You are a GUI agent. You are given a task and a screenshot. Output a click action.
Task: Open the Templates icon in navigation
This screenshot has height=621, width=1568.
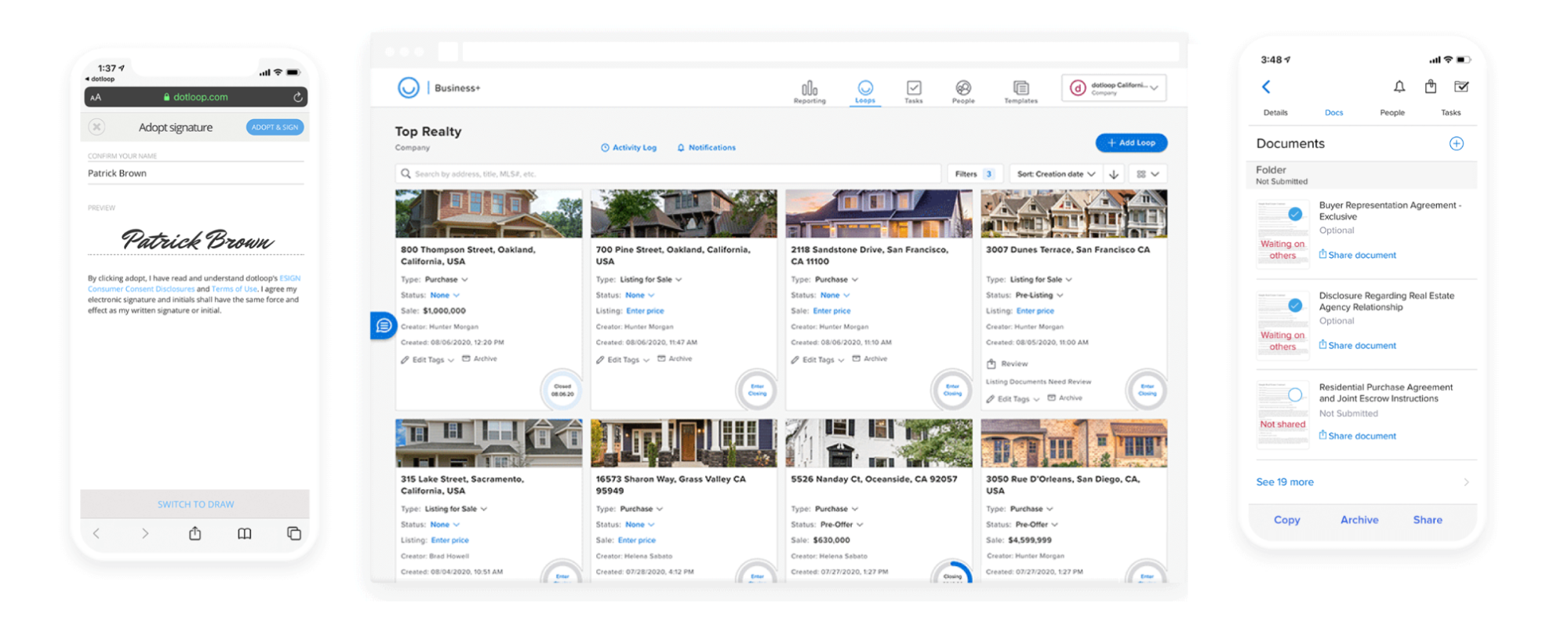tap(1020, 90)
